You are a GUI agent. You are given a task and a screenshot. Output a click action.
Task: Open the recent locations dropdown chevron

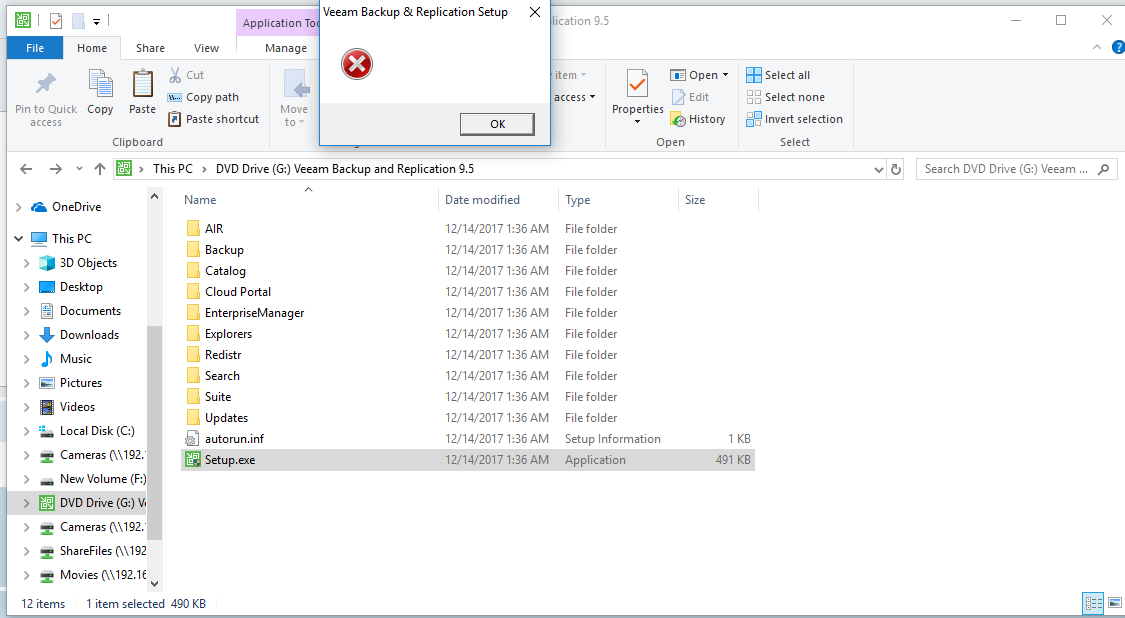[x=79, y=169]
